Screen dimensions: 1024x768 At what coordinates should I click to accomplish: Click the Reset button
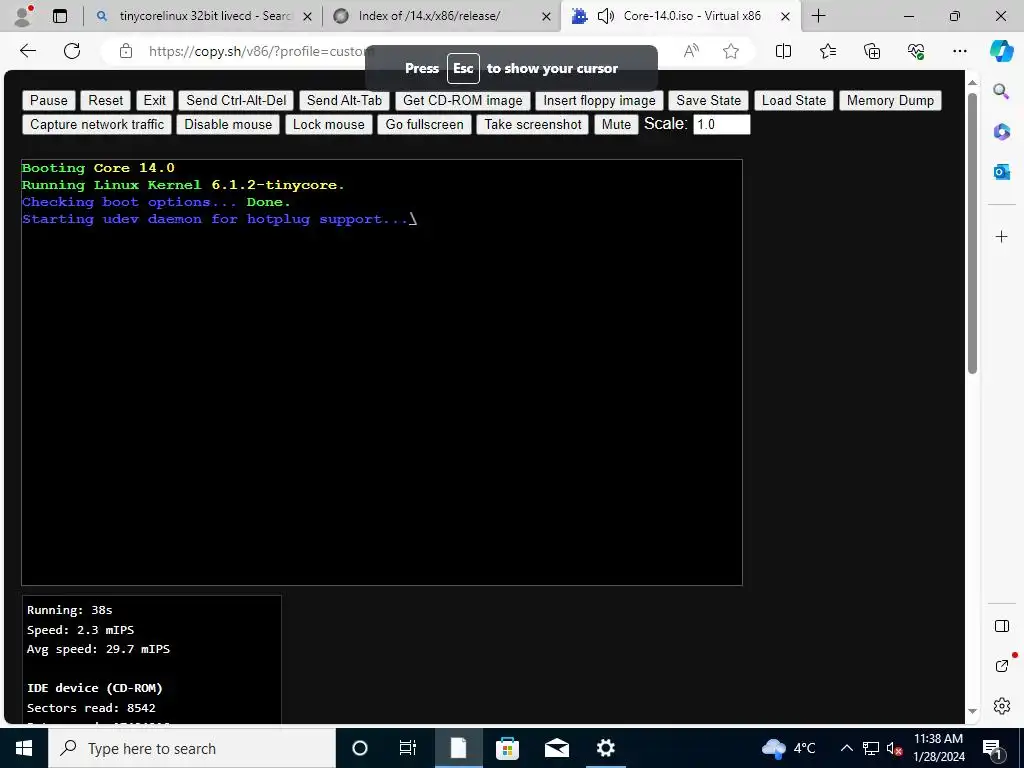coord(106,101)
